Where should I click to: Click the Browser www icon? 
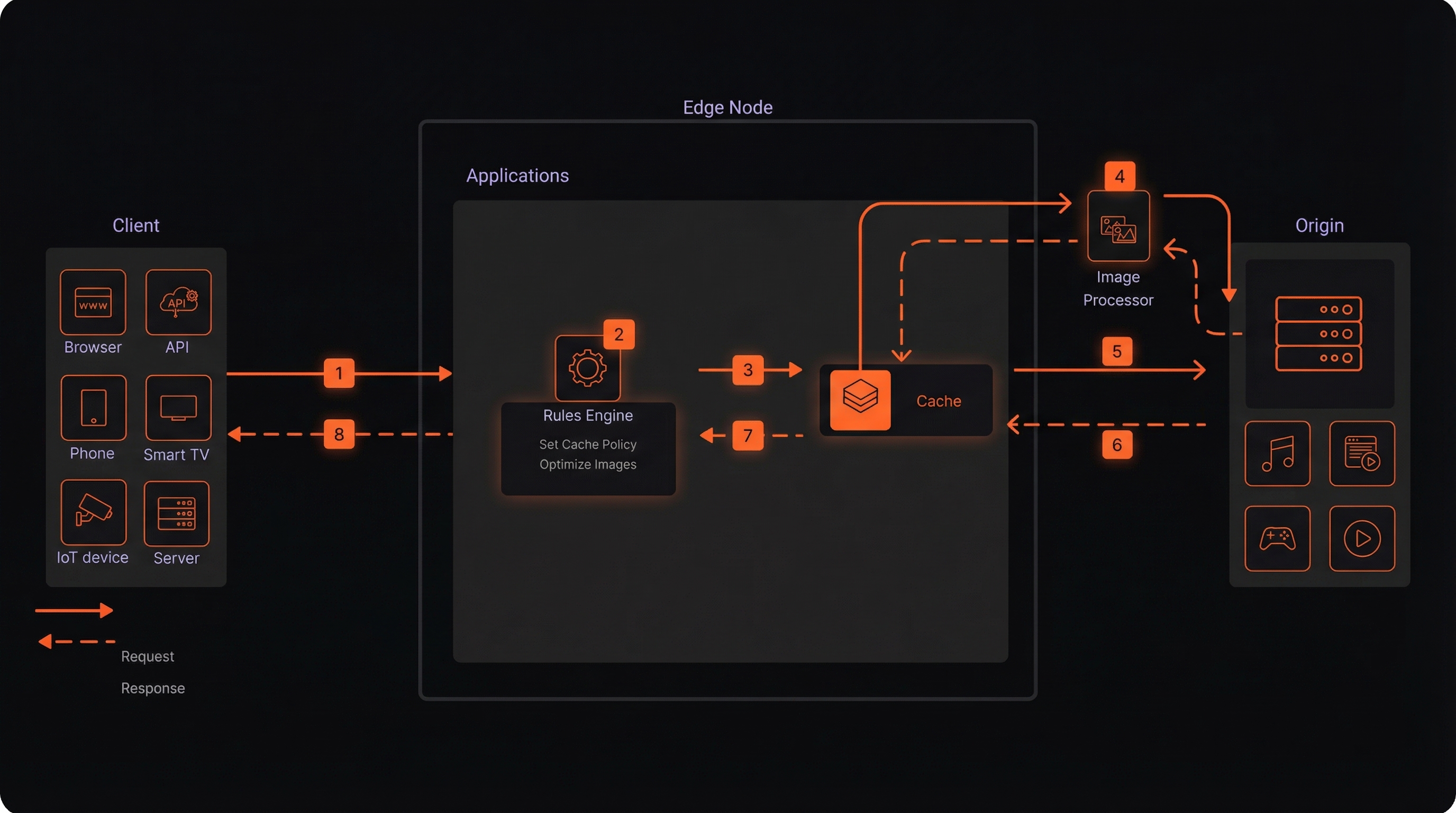pos(93,302)
